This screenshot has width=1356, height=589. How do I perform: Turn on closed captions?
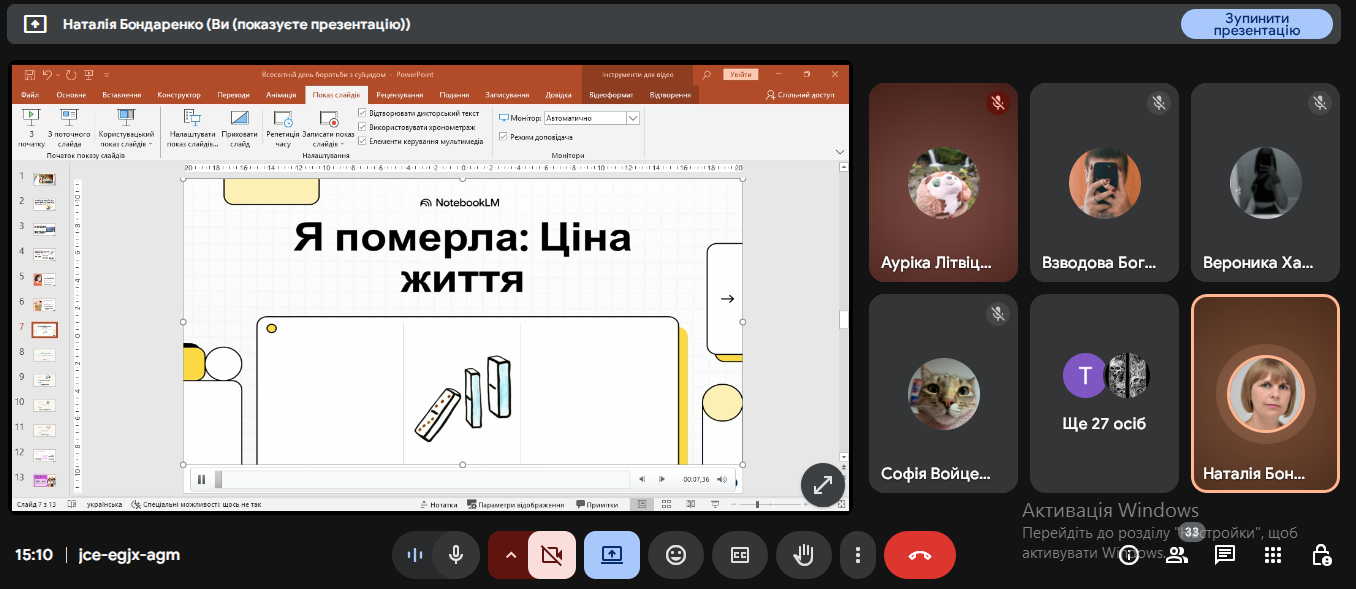[740, 555]
